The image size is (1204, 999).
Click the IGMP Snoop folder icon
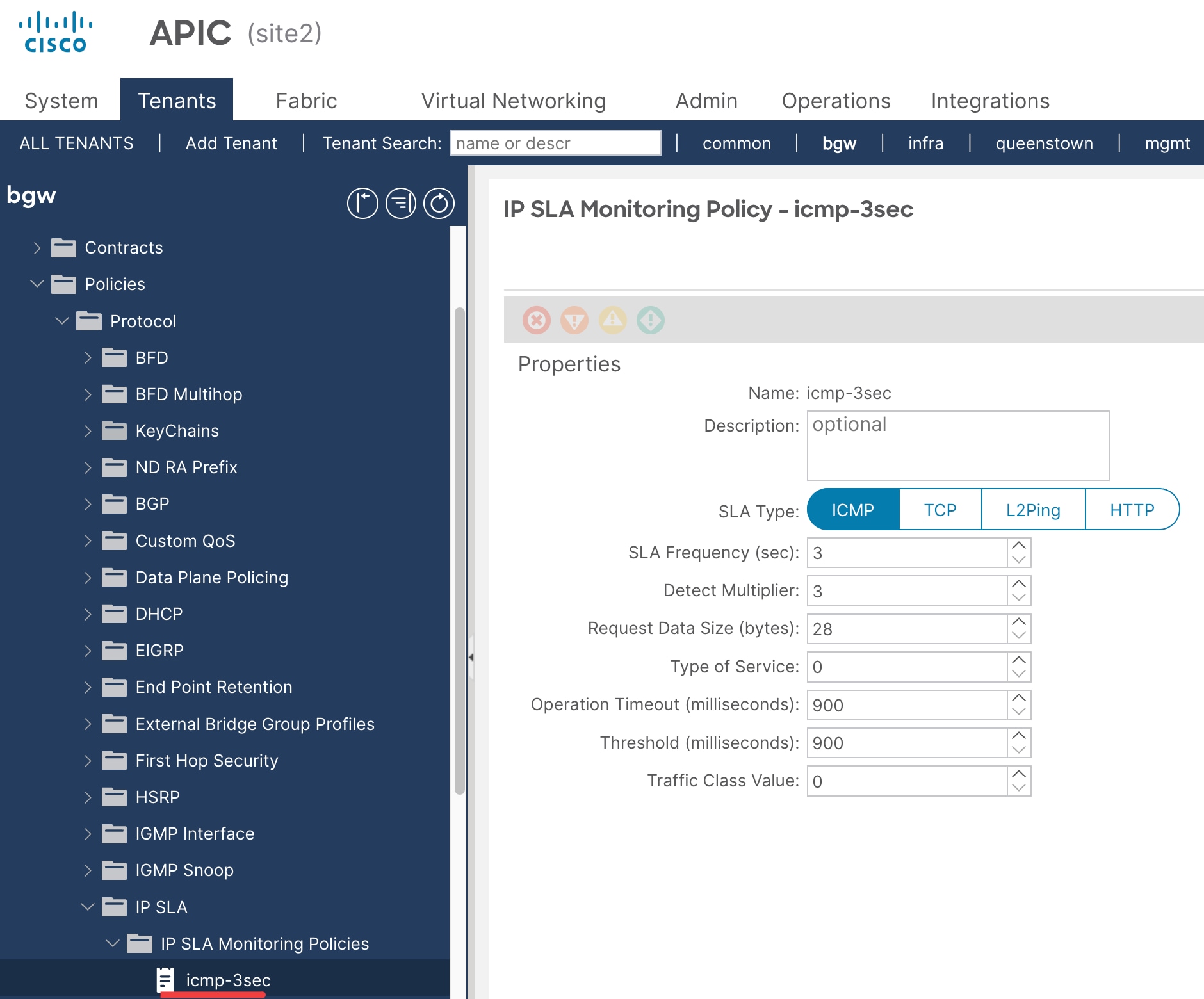coord(115,870)
